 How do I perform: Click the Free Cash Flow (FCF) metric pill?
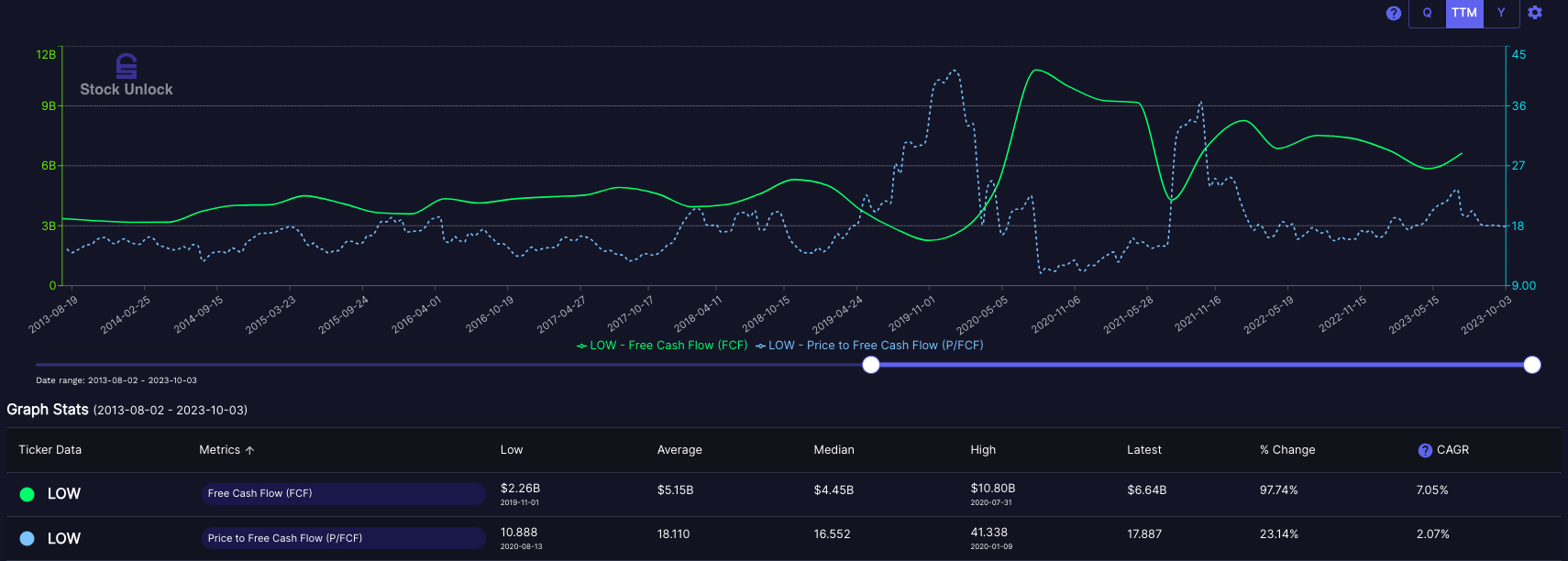[343, 494]
